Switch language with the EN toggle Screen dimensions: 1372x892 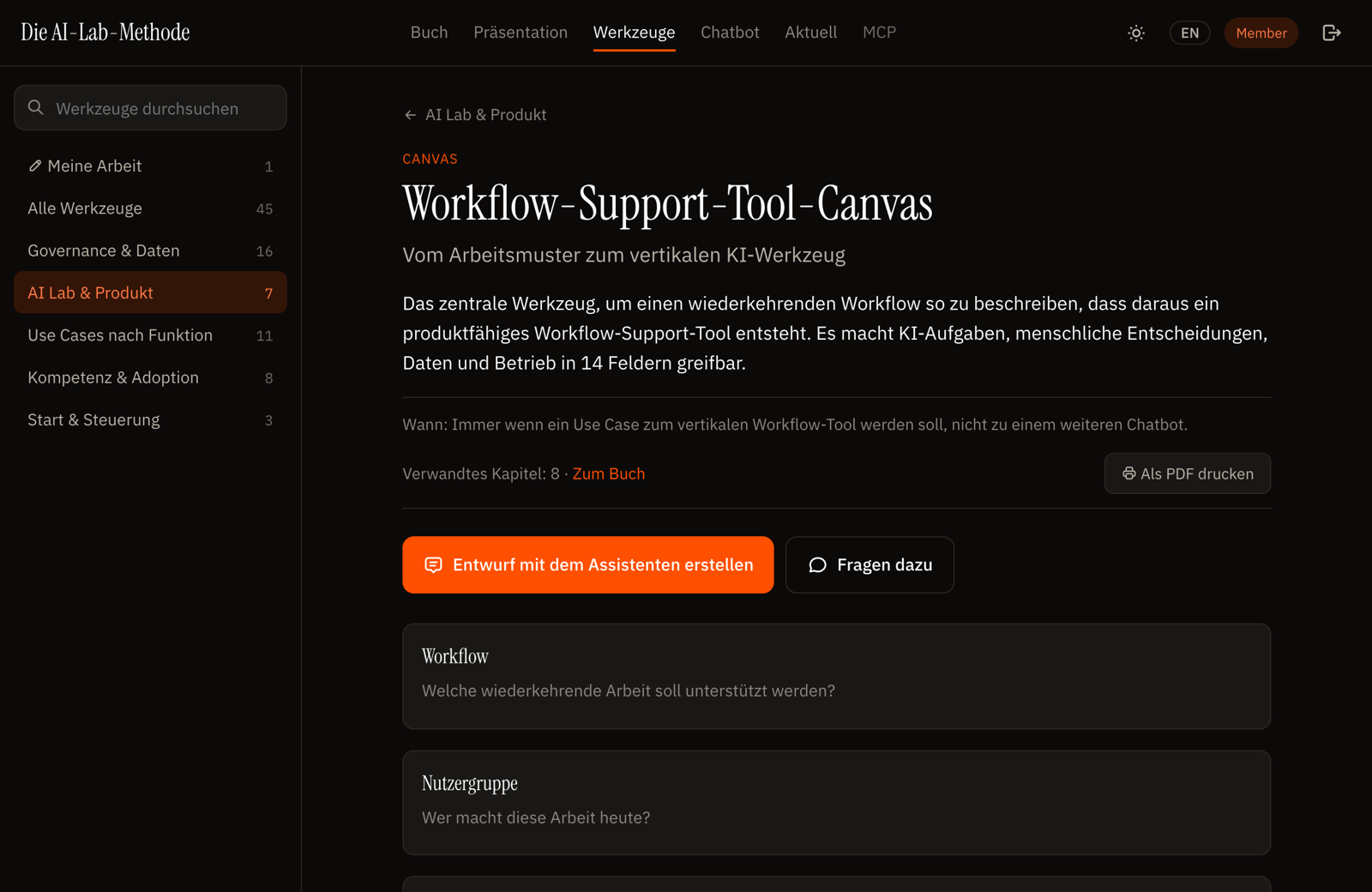[1189, 33]
